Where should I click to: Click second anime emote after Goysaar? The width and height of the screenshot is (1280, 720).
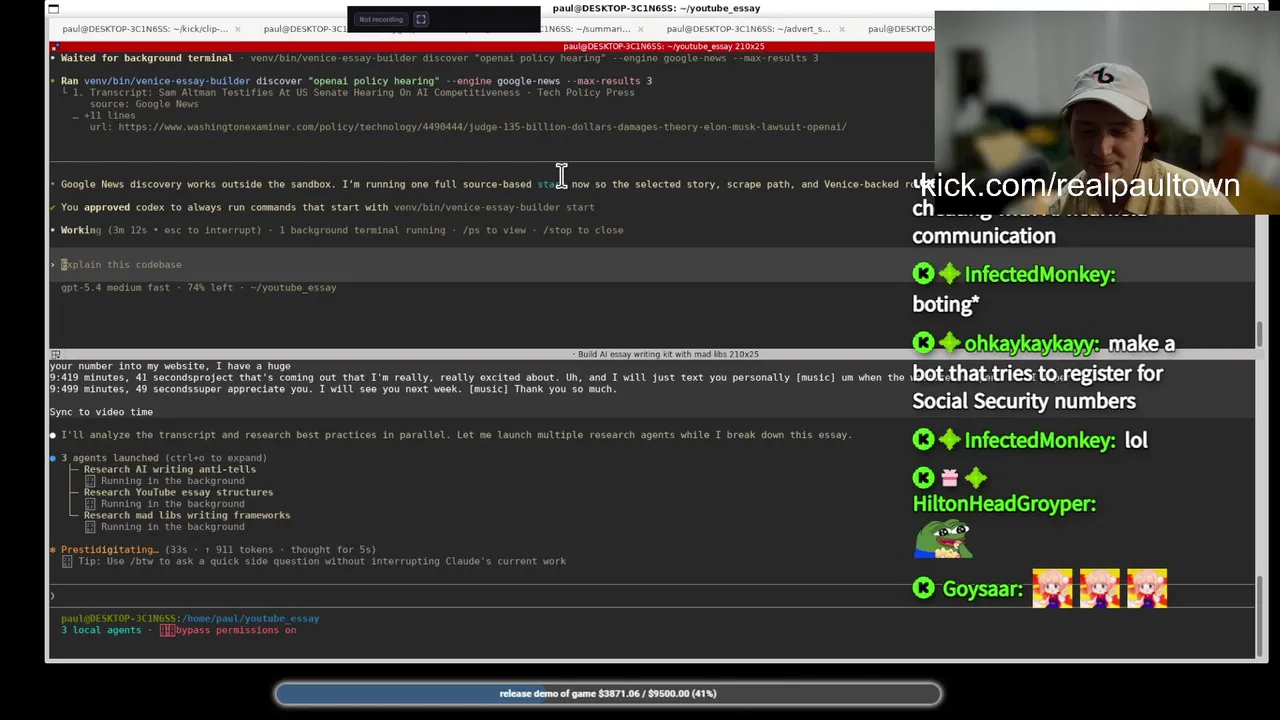1099,588
